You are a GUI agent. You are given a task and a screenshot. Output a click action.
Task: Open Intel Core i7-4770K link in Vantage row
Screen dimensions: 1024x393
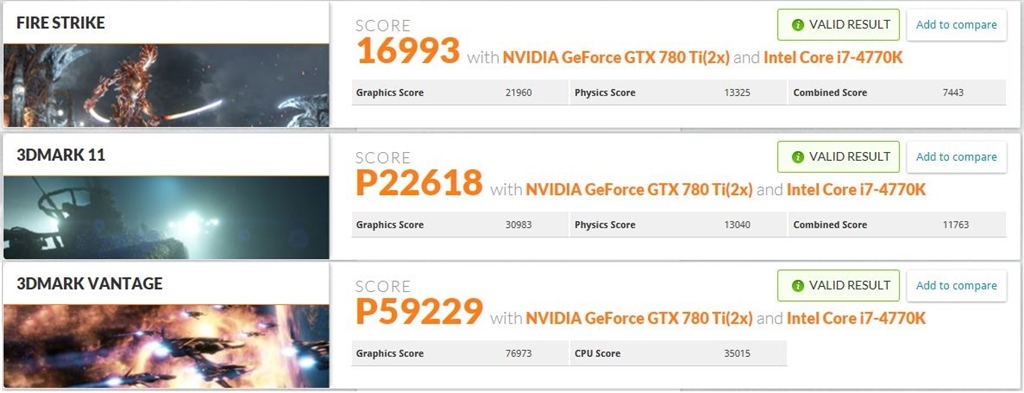tap(856, 319)
